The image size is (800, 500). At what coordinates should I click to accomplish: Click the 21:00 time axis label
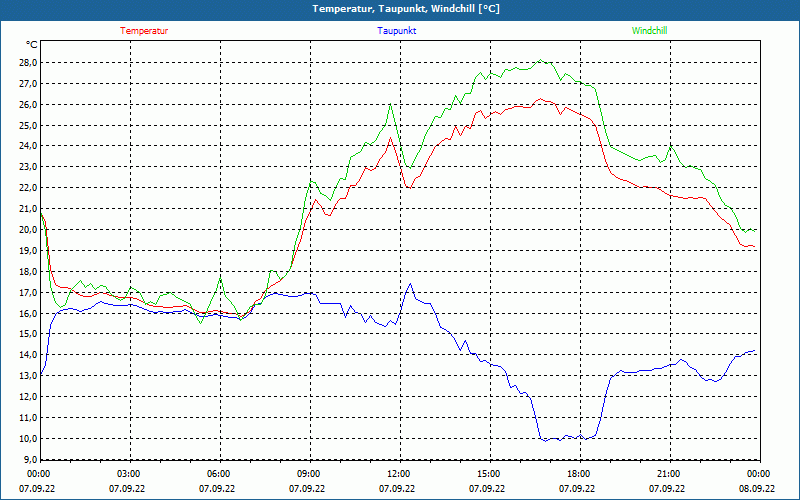point(667,474)
